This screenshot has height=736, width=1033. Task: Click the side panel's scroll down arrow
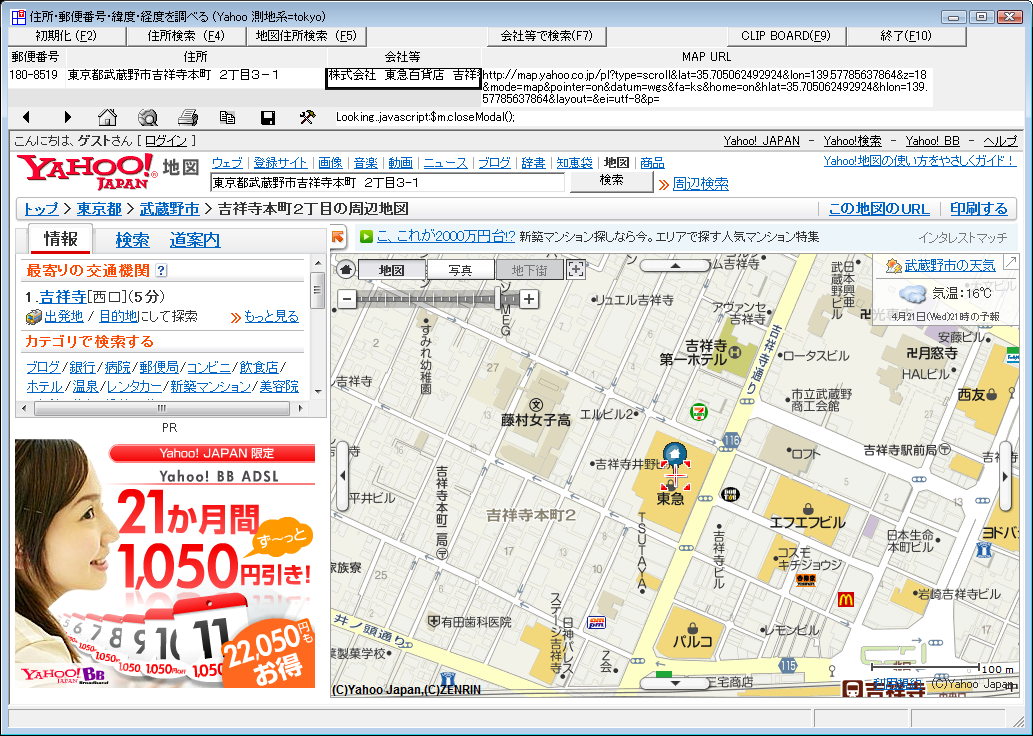coord(318,391)
